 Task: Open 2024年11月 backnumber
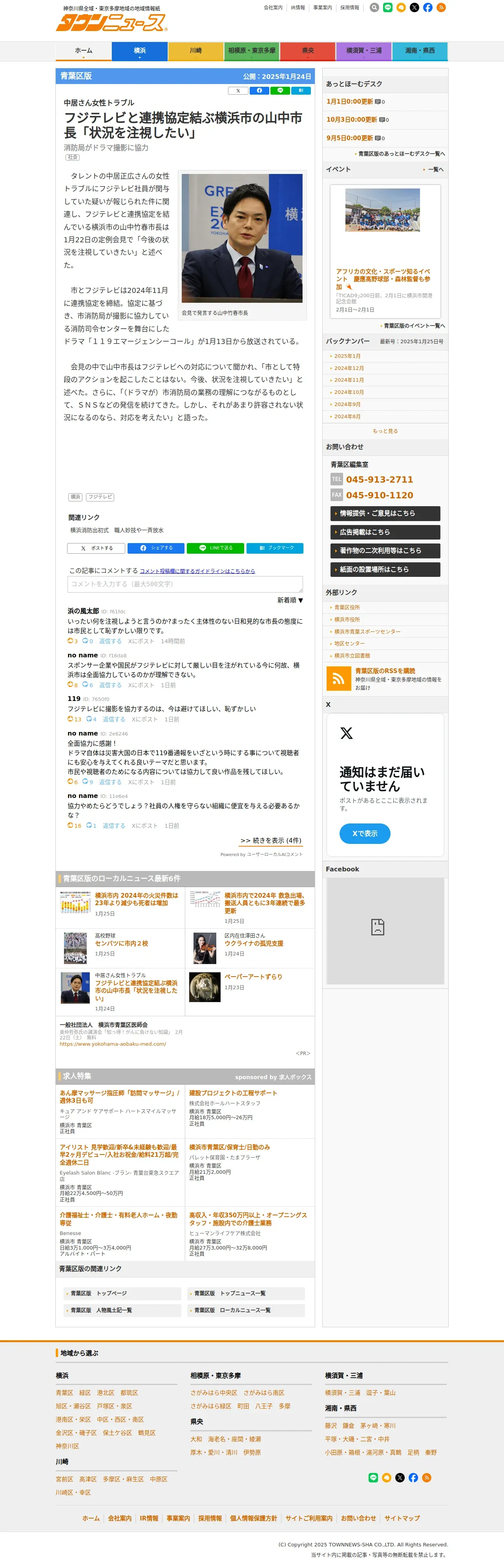pos(349,380)
